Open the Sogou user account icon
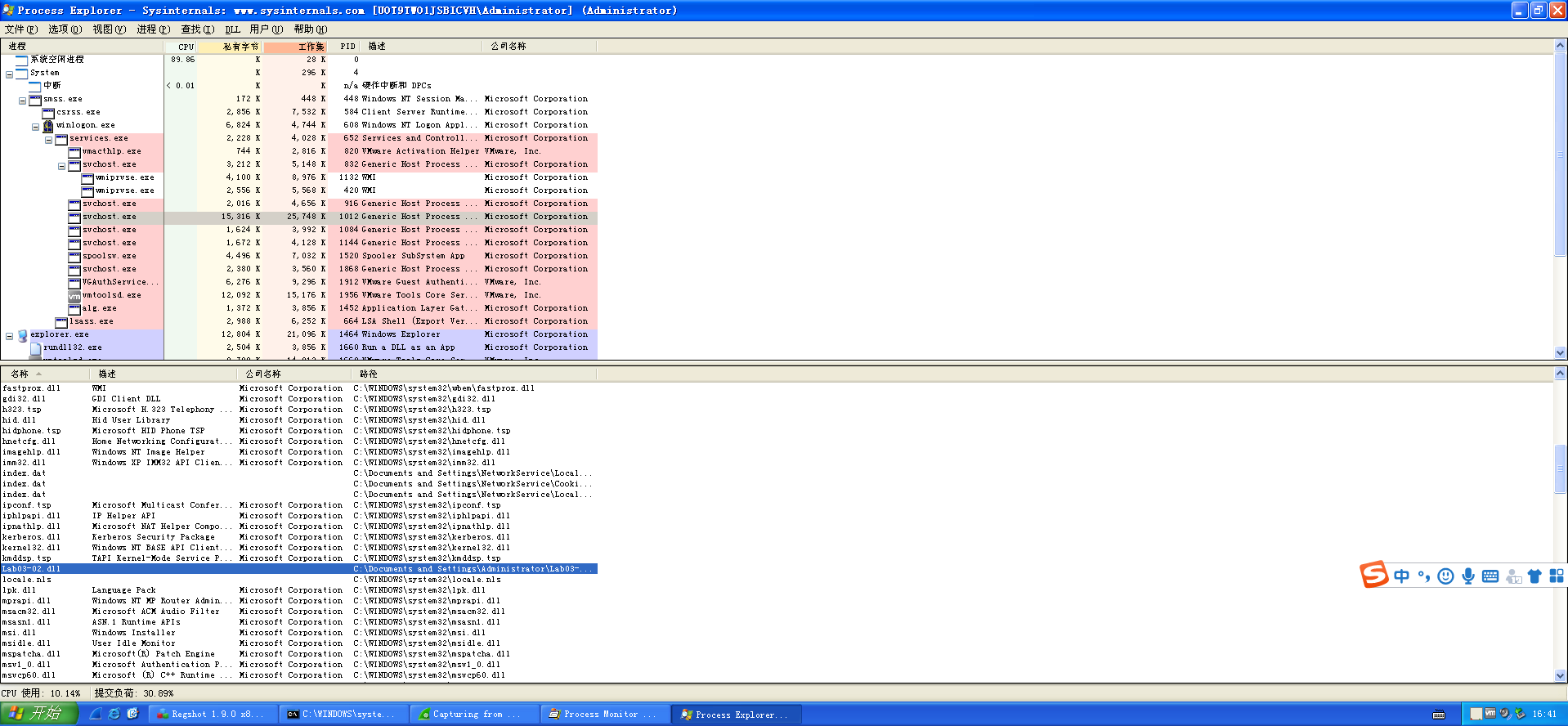 pos(1513,577)
